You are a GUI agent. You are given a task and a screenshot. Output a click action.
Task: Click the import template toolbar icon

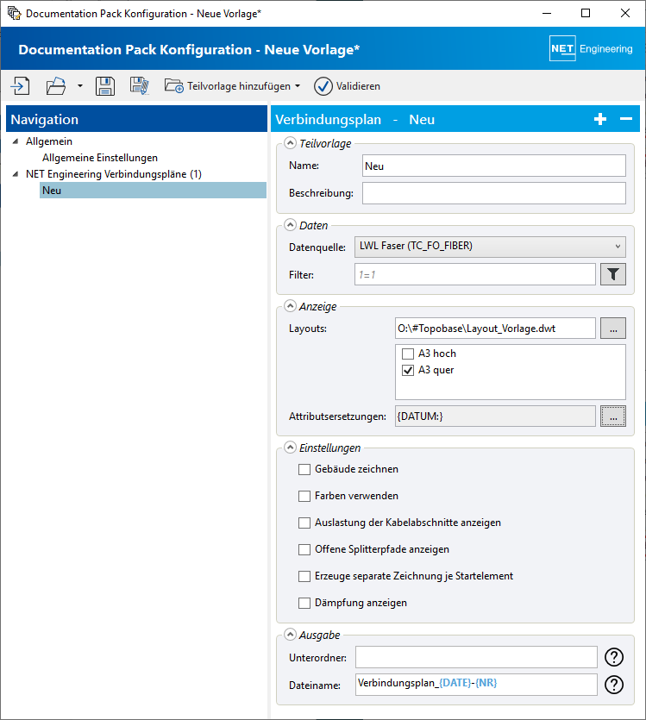(20, 86)
